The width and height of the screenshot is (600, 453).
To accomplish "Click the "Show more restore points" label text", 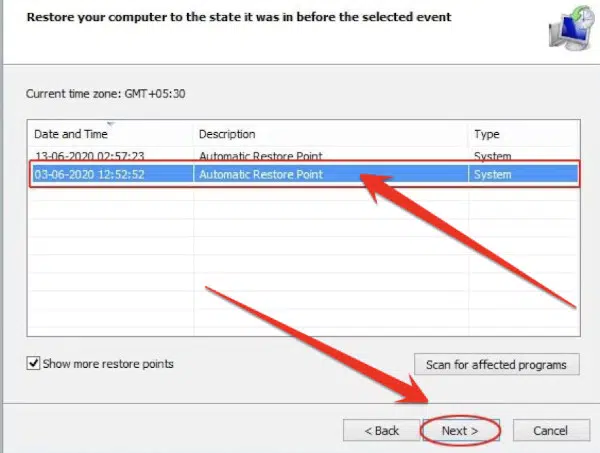I will [108, 364].
